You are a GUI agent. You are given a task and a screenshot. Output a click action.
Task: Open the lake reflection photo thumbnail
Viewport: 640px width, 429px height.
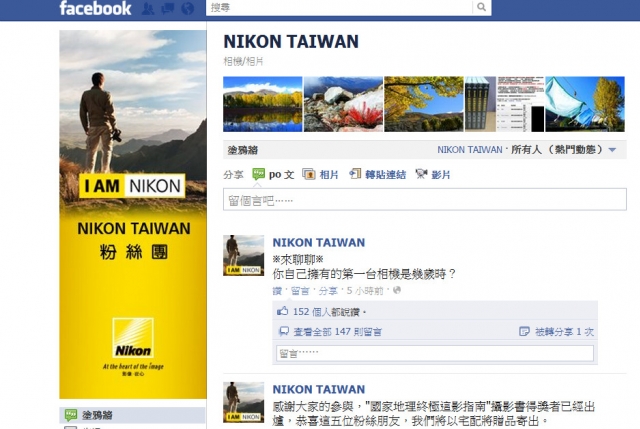[262, 104]
